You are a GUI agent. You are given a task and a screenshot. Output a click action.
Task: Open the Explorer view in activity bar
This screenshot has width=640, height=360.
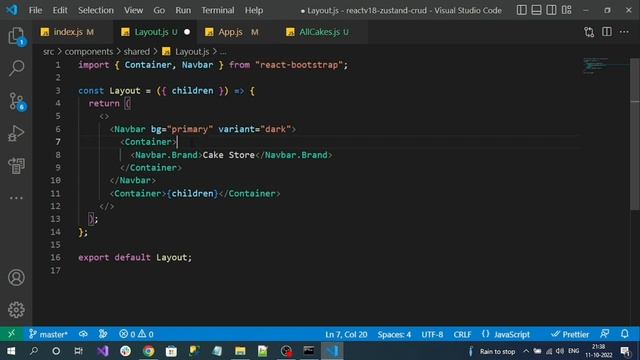point(16,36)
